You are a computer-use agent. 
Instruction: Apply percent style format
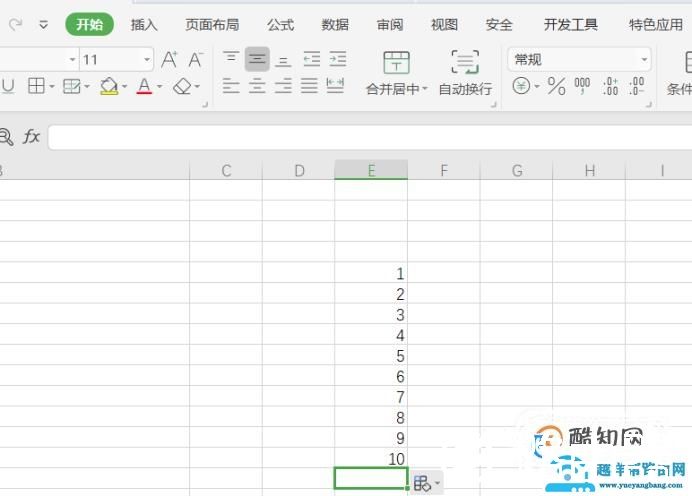click(x=557, y=86)
